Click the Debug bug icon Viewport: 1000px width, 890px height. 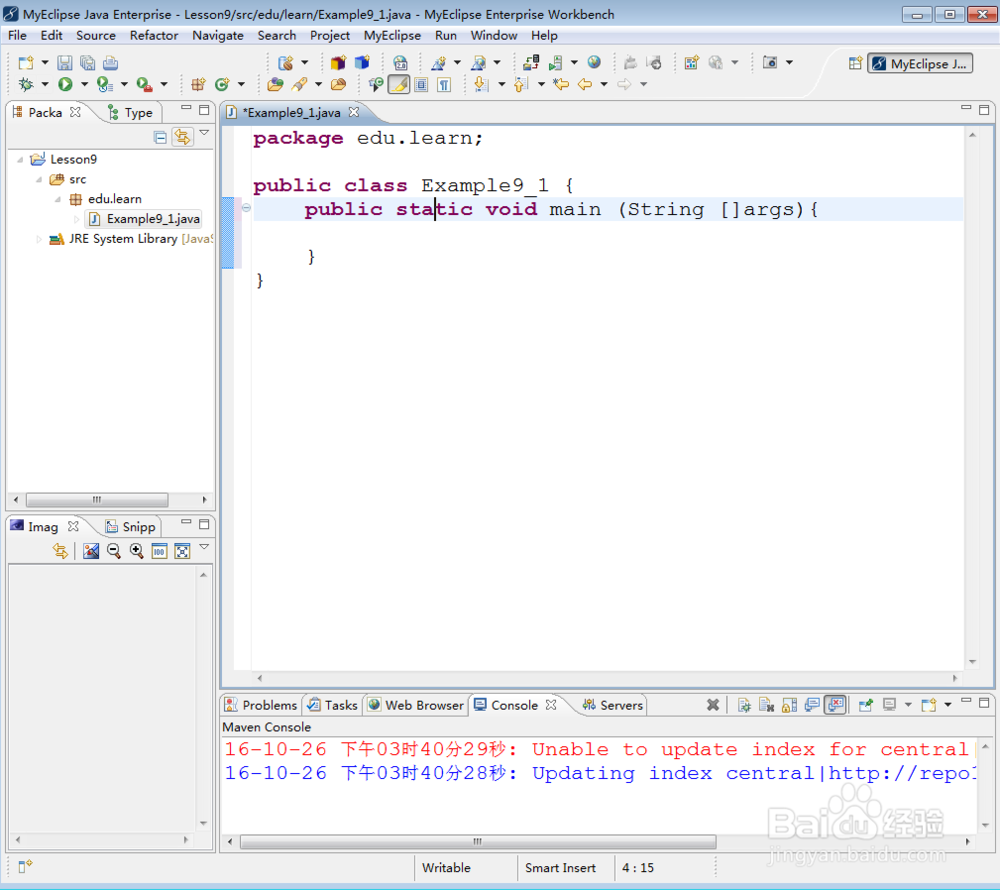(26, 84)
